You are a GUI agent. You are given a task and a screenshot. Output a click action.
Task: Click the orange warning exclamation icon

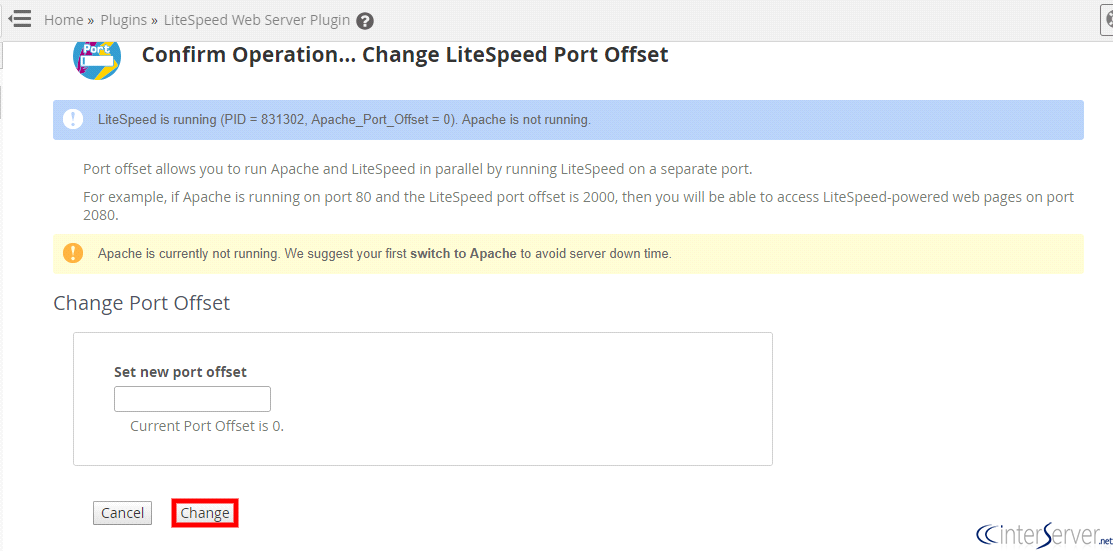[73, 253]
